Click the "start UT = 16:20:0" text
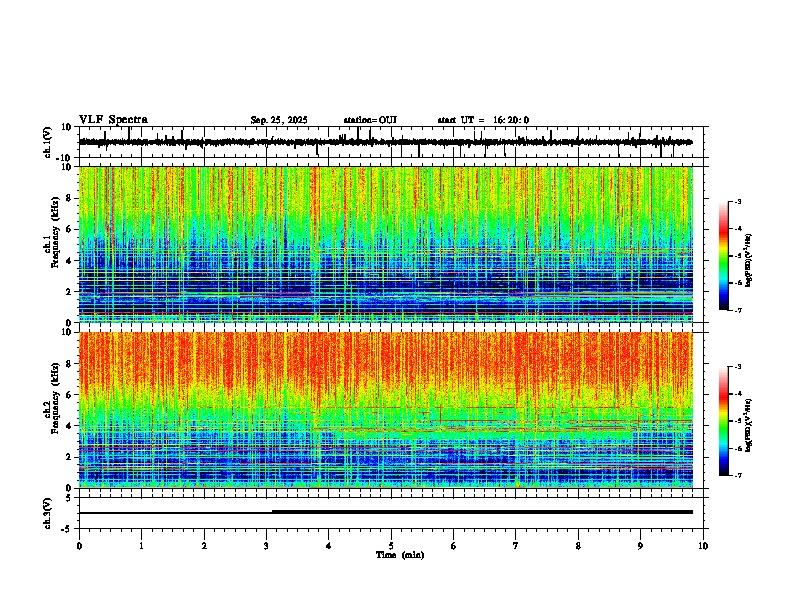The image size is (792, 612). tap(483, 120)
